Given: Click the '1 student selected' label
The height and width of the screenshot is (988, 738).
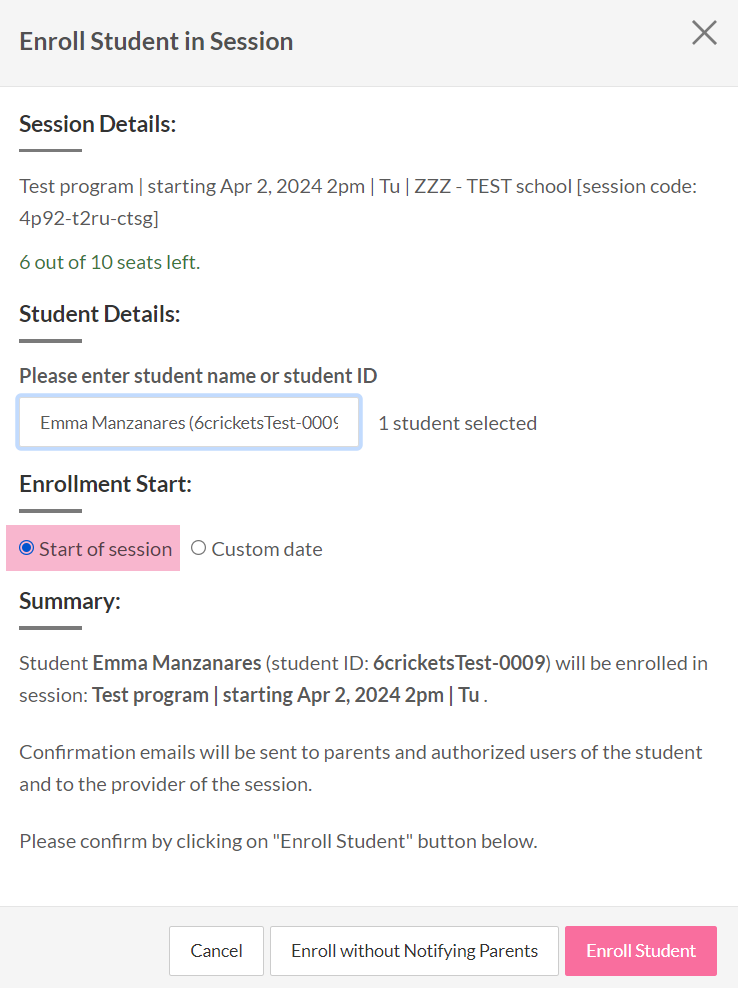Looking at the screenshot, I should click(457, 423).
